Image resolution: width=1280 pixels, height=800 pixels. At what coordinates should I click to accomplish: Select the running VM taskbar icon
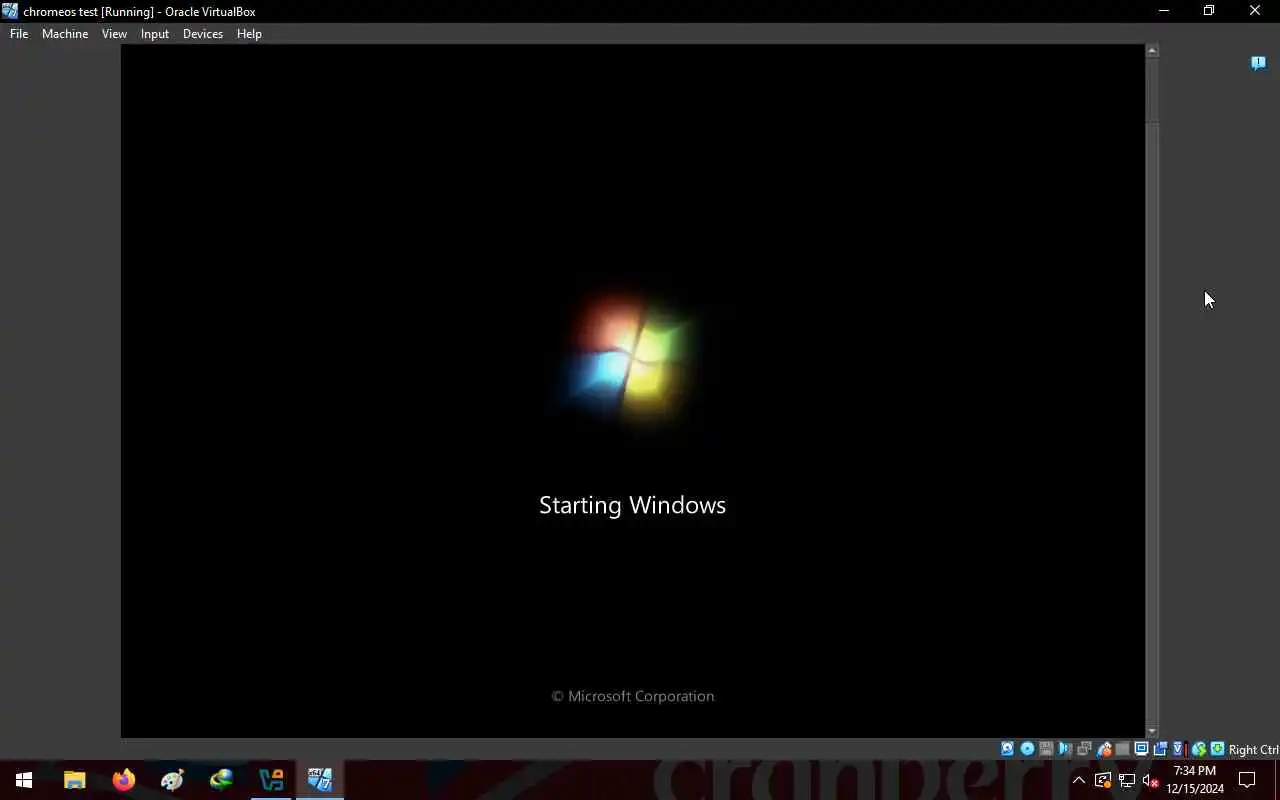(320, 780)
